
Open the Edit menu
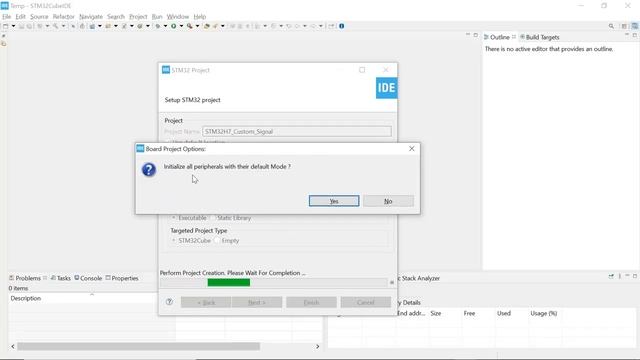click(20, 17)
